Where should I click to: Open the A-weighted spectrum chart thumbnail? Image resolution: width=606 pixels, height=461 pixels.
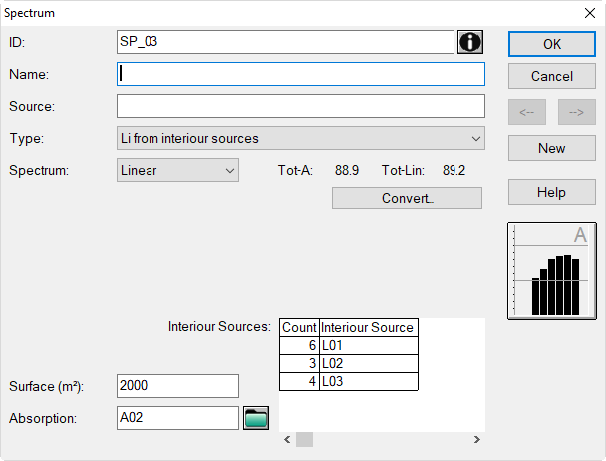(x=552, y=271)
